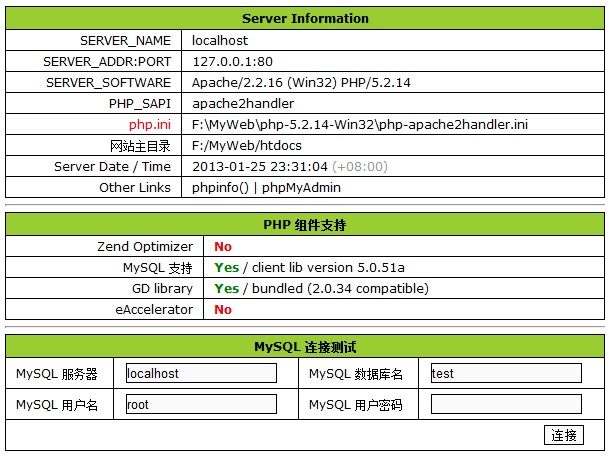
Task: Click the Server Information header
Action: point(305,18)
